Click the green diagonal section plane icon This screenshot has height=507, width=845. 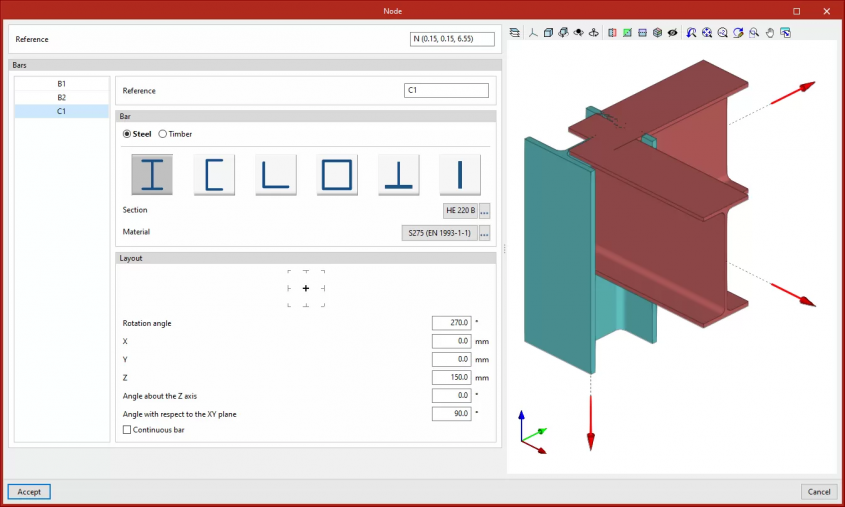click(627, 33)
